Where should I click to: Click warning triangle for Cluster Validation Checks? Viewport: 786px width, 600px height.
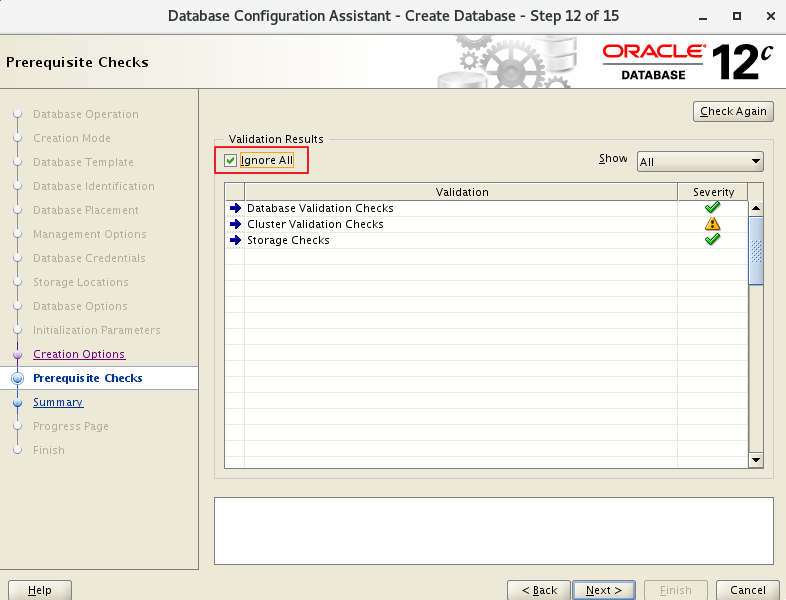[x=712, y=224]
